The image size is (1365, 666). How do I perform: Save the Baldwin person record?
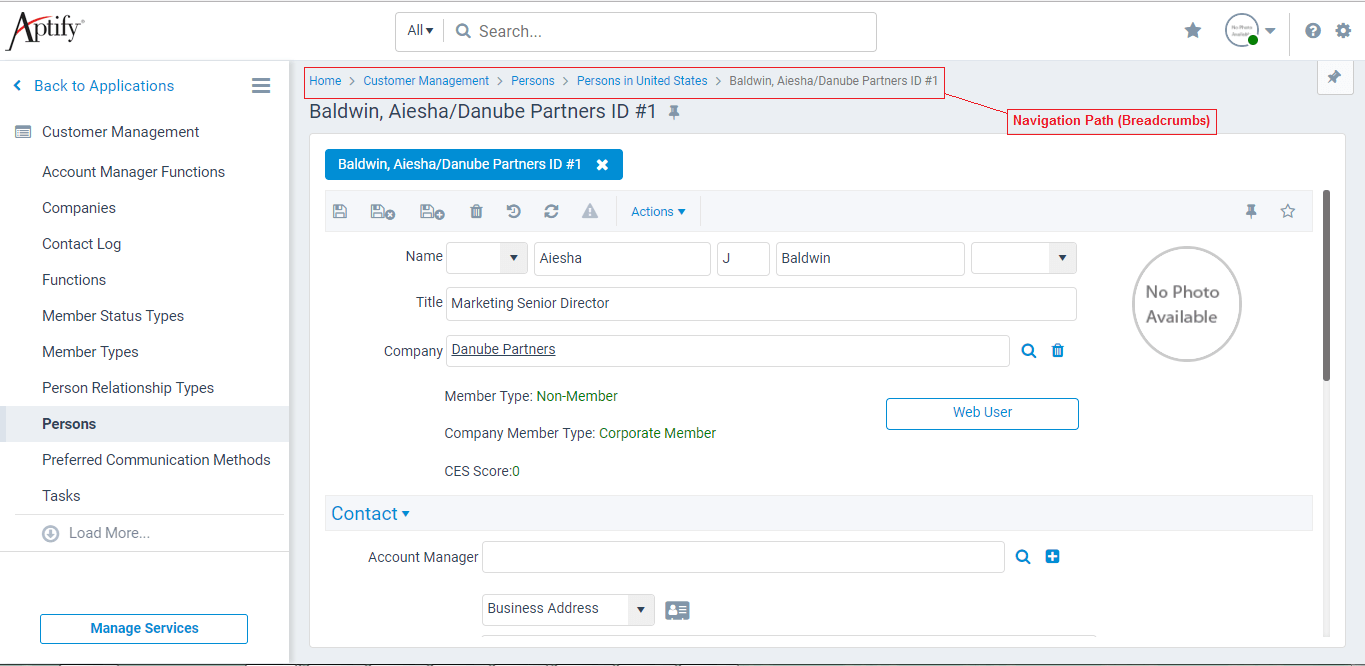coord(340,211)
